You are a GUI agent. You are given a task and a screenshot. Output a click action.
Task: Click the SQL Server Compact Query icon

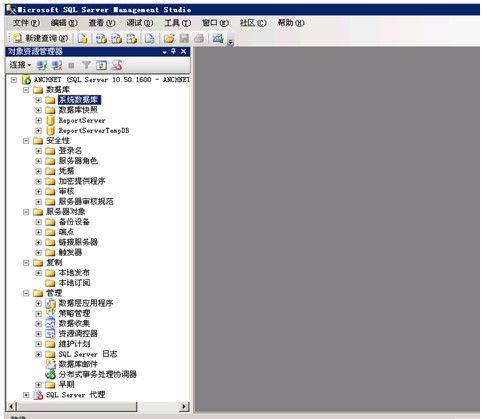click(x=150, y=39)
